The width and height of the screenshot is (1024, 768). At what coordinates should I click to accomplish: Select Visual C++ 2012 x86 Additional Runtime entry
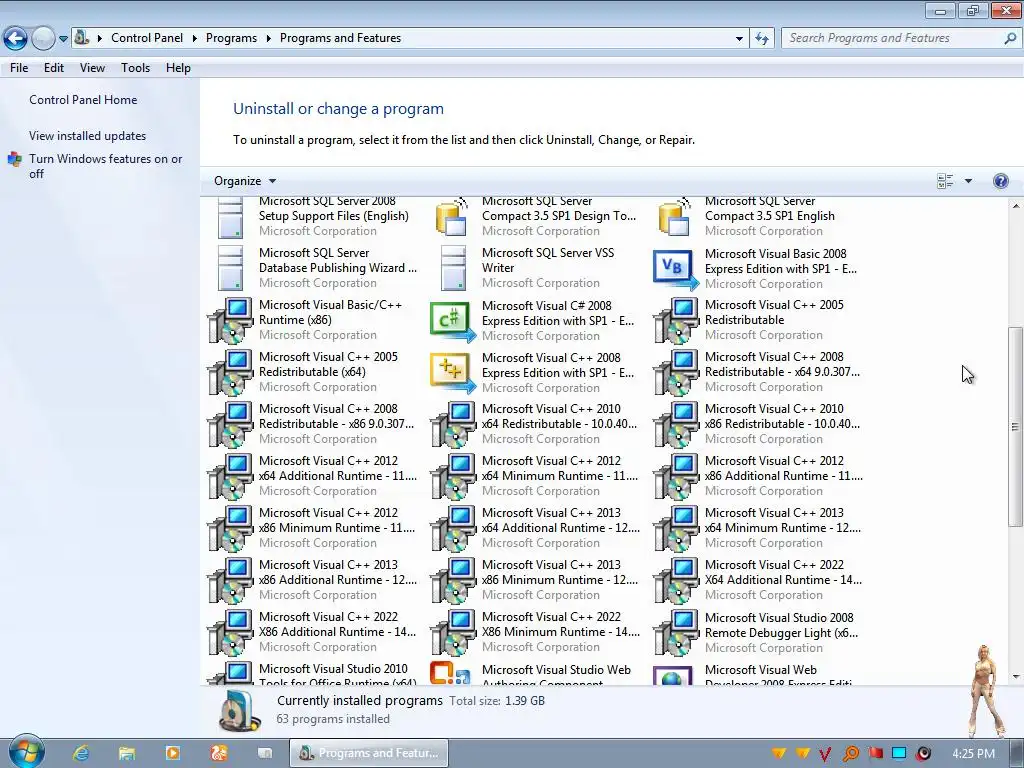(759, 476)
